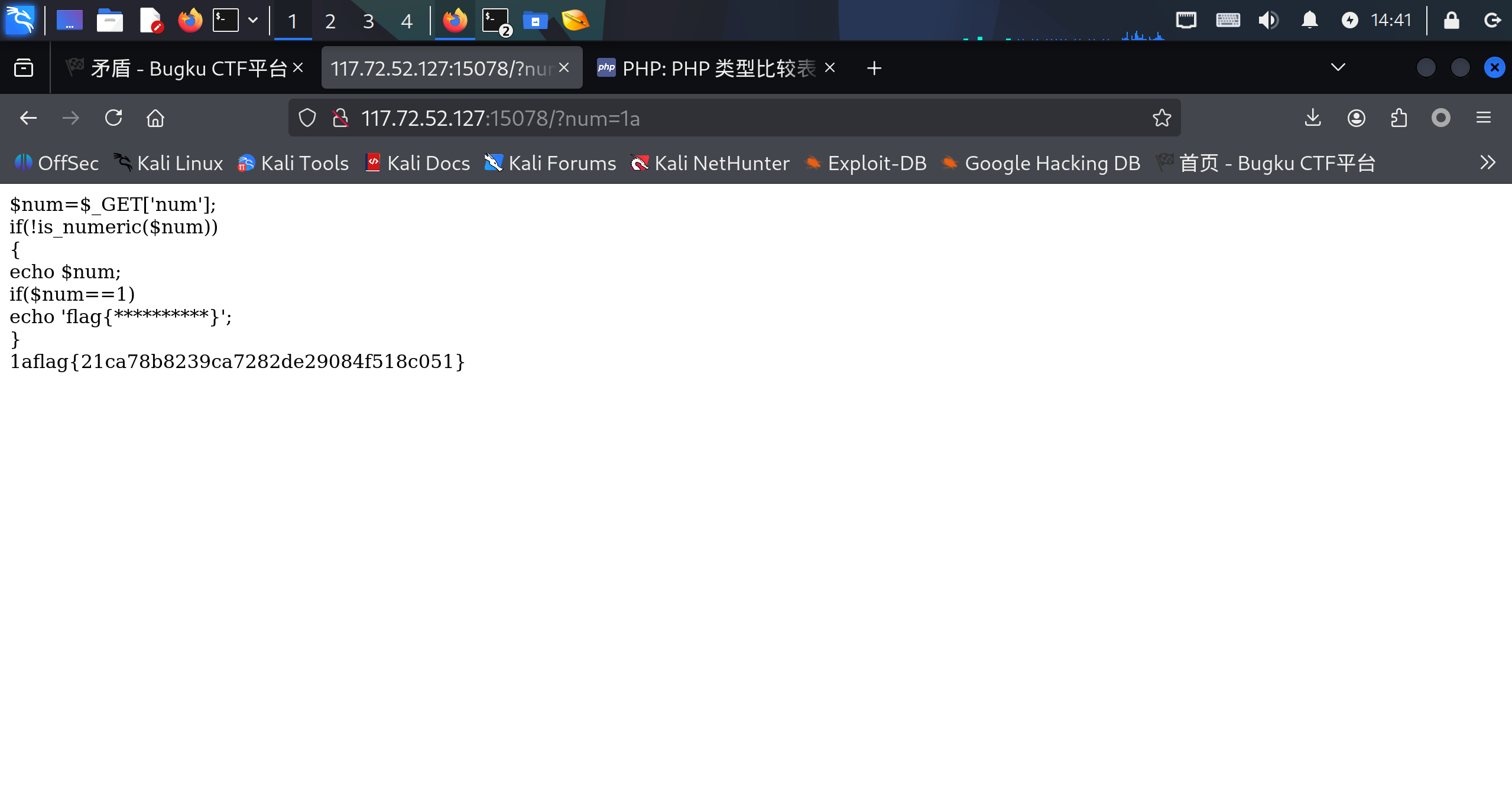The image size is (1512, 794).
Task: Click the tracking protection shield icon
Action: (307, 118)
